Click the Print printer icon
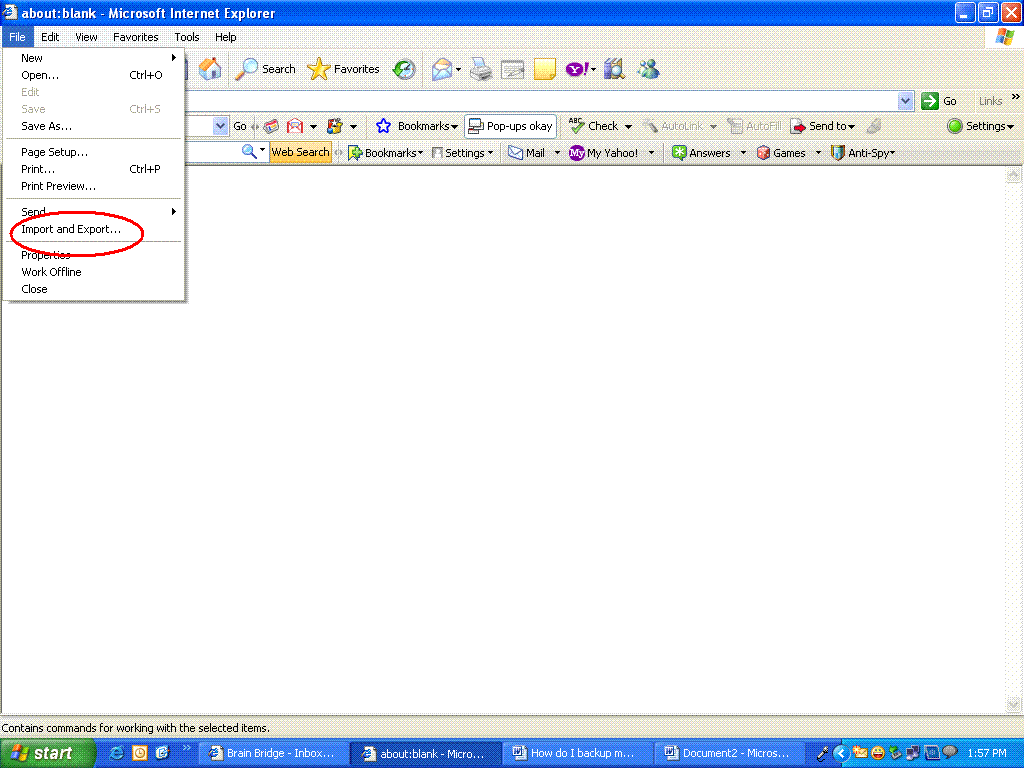Viewport: 1024px width, 768px height. [x=481, y=69]
